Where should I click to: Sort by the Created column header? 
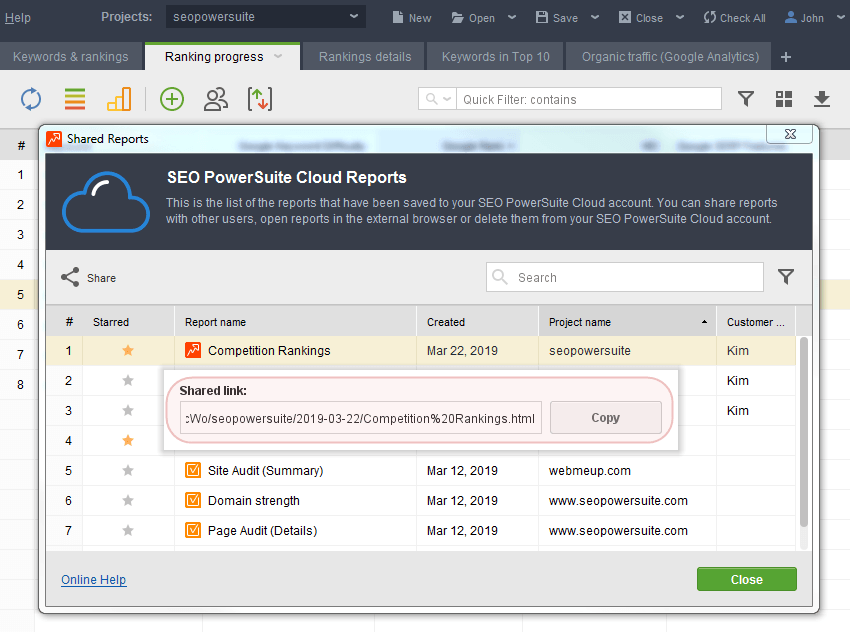[x=478, y=322]
